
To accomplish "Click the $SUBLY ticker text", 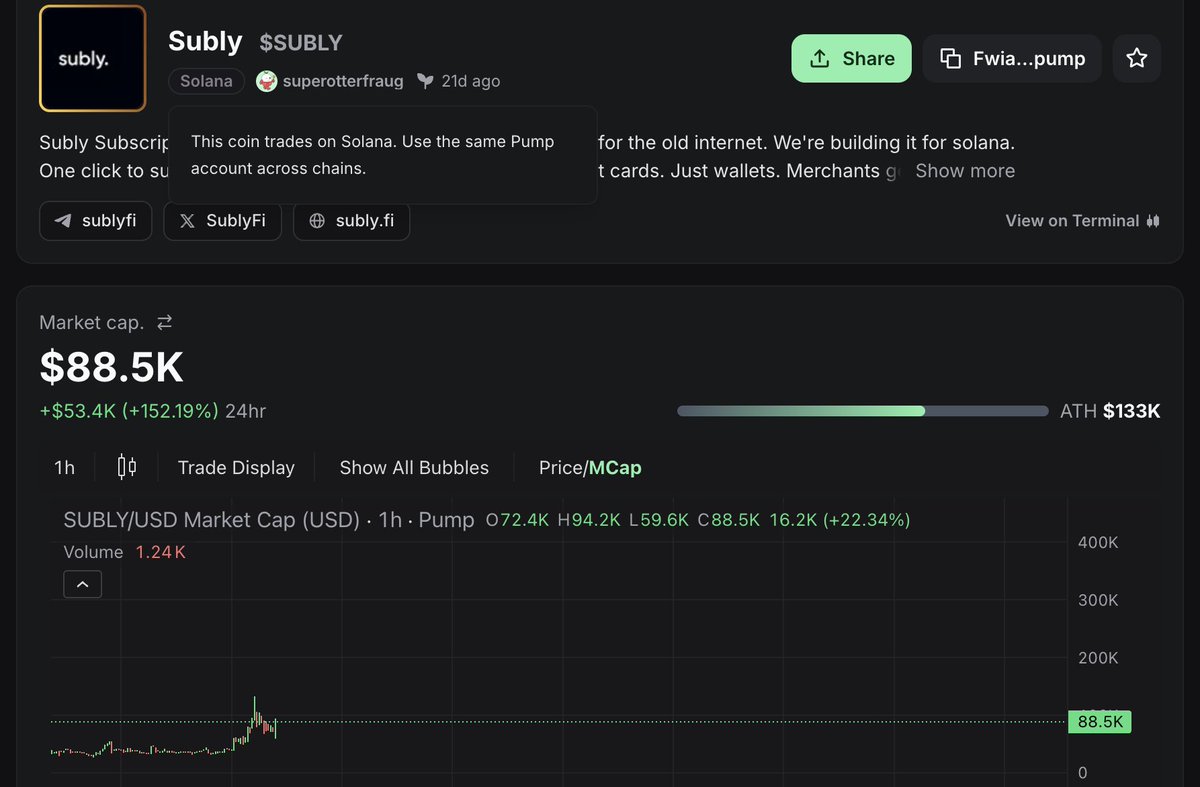I will [x=301, y=42].
